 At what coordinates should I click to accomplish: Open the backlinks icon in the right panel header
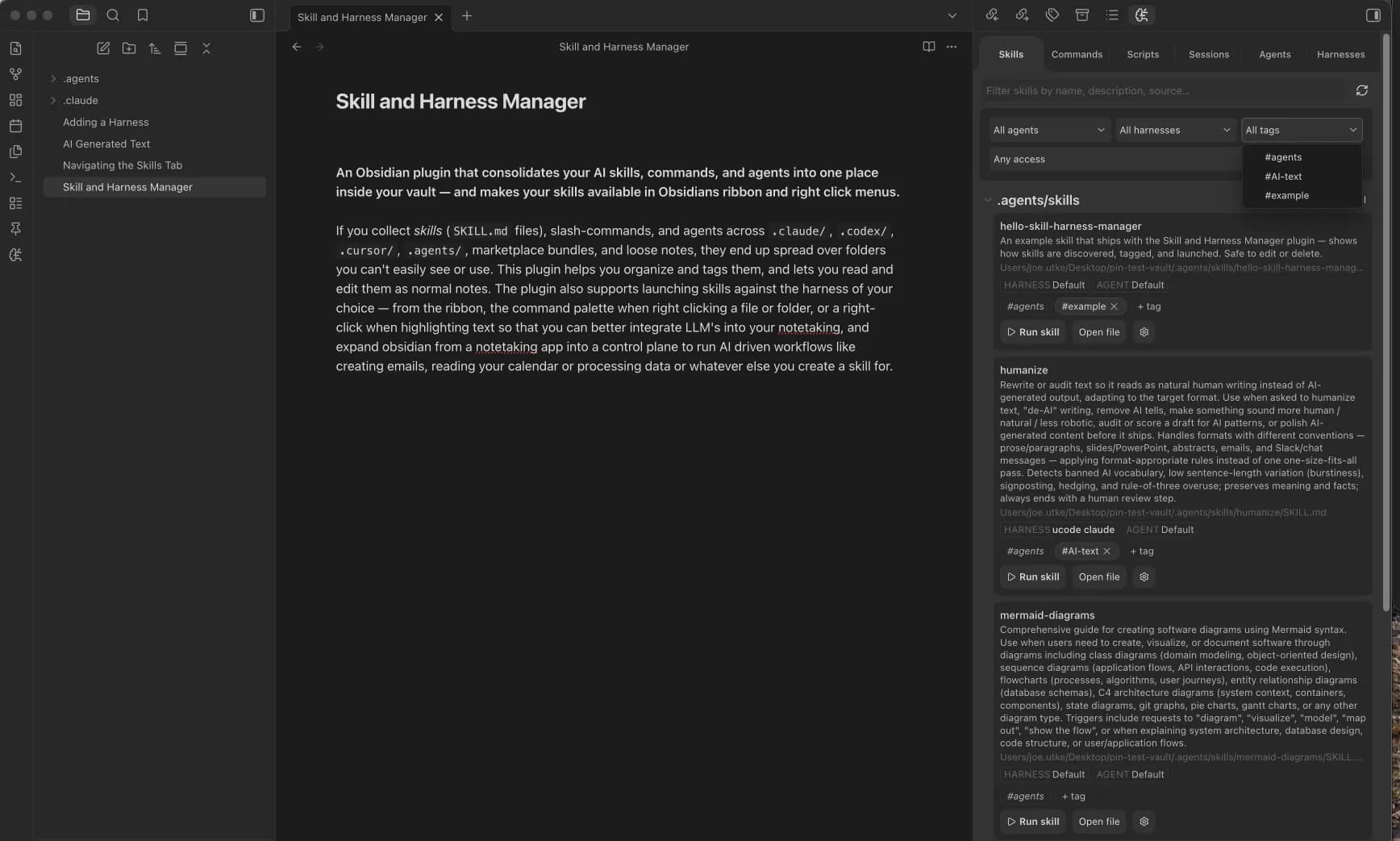pyautogui.click(x=992, y=15)
